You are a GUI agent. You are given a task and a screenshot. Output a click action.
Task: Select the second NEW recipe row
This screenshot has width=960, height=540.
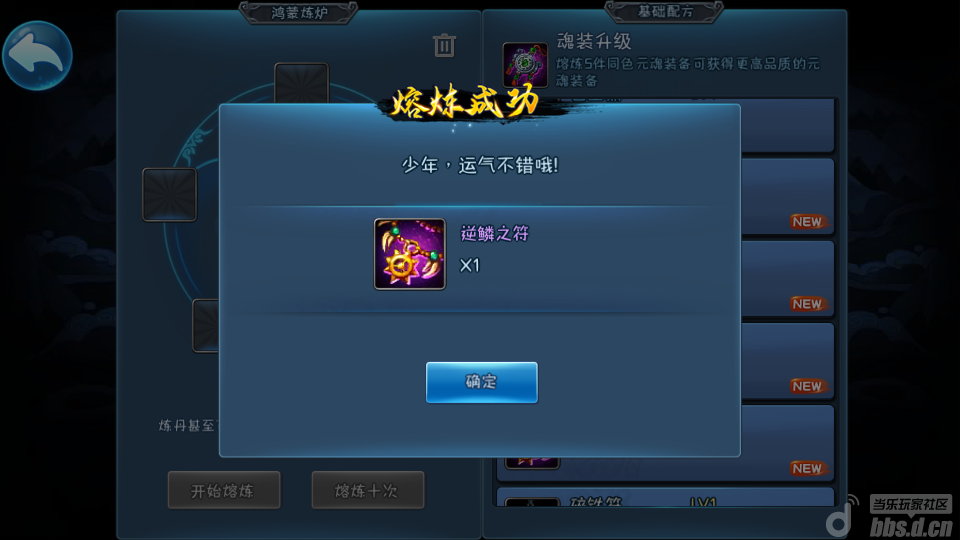(788, 279)
